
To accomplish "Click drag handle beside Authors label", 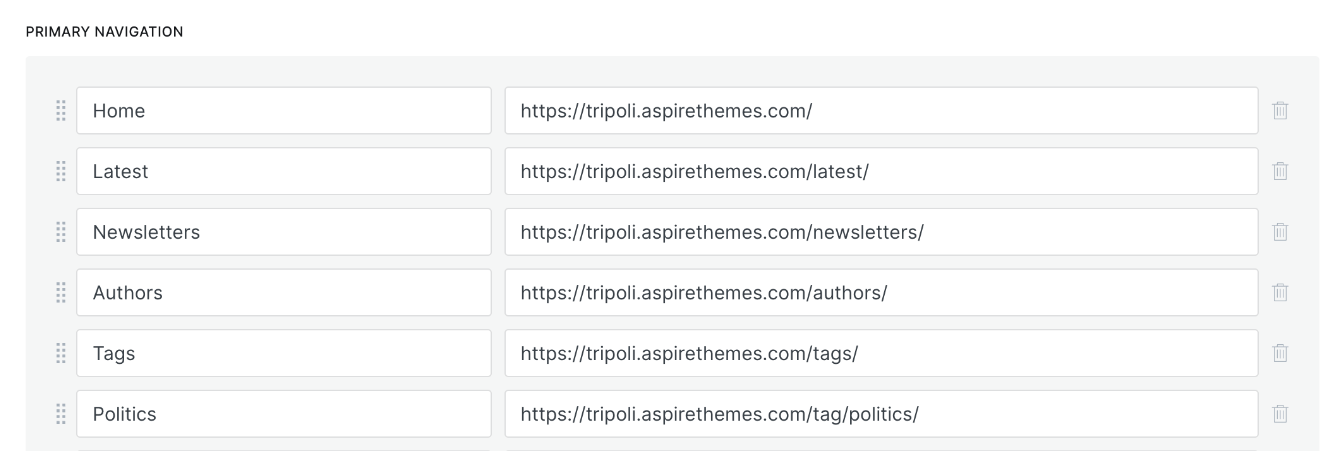I will pos(60,293).
